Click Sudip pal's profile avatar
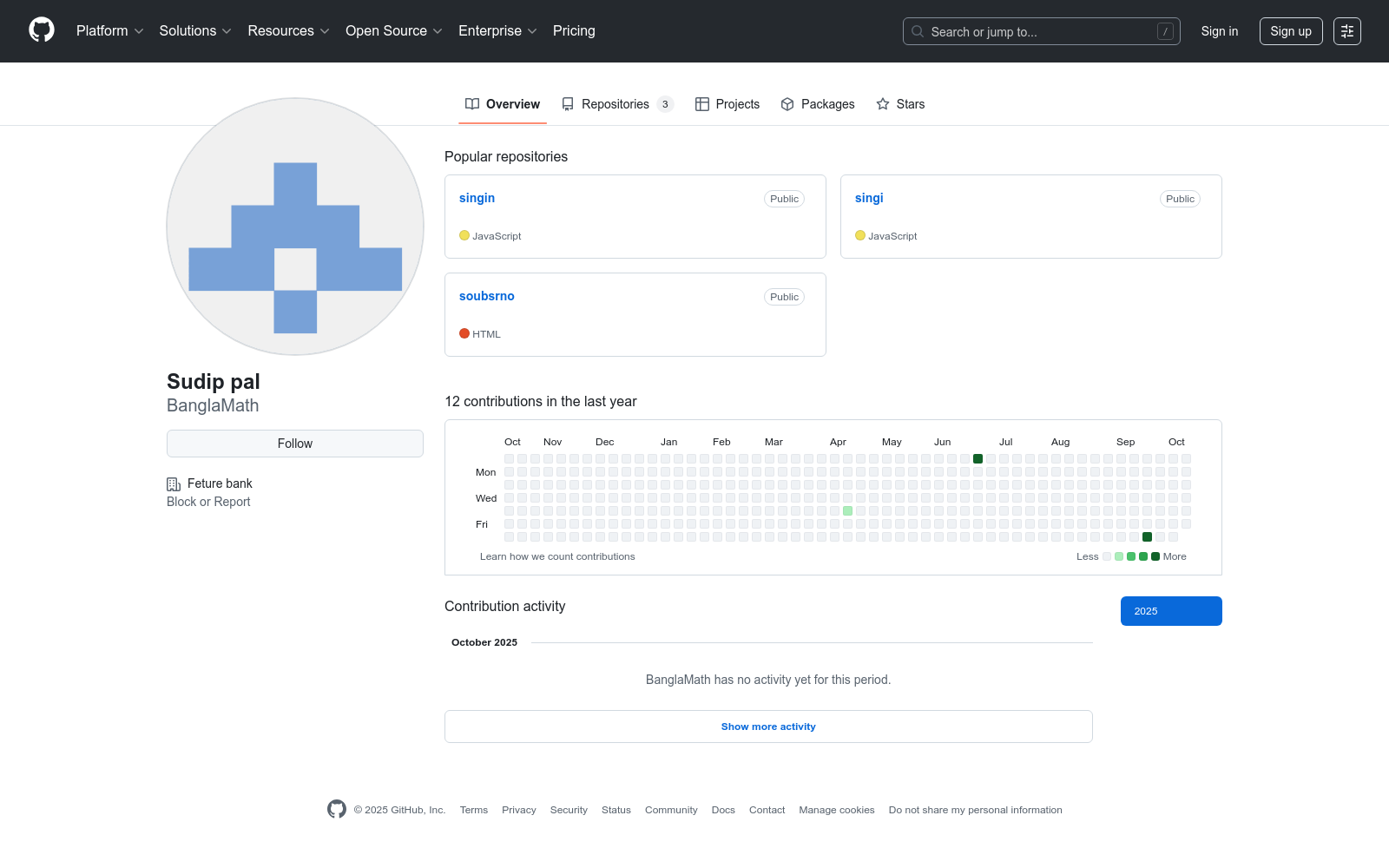The width and height of the screenshot is (1389, 868). click(295, 227)
